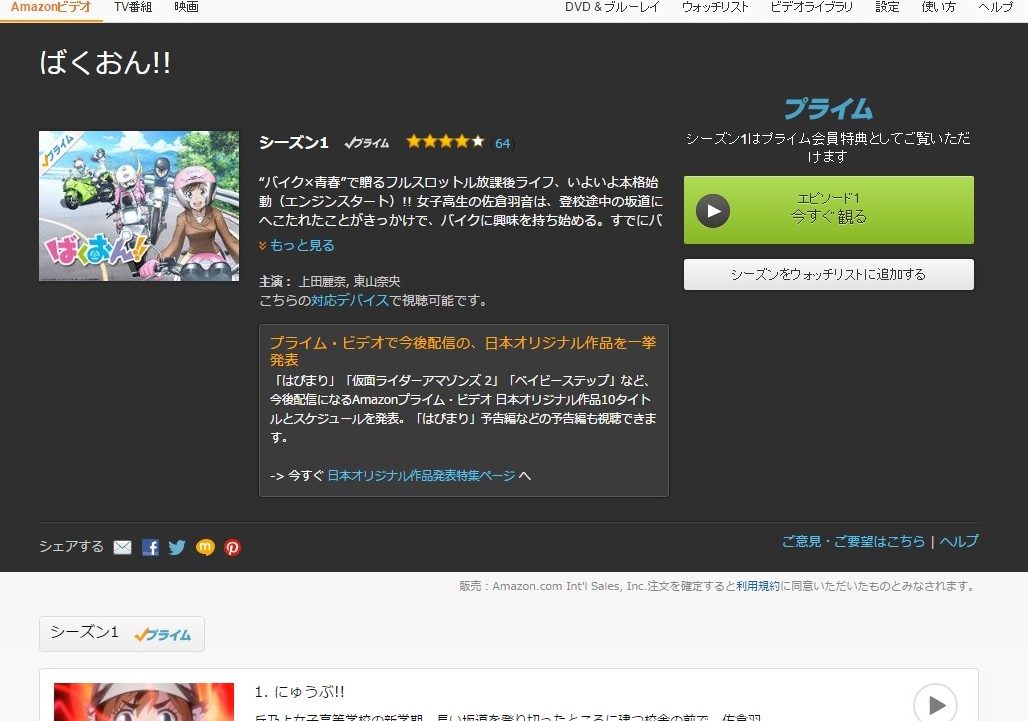
Task: Open 利用規約 terms link
Action: point(758,586)
